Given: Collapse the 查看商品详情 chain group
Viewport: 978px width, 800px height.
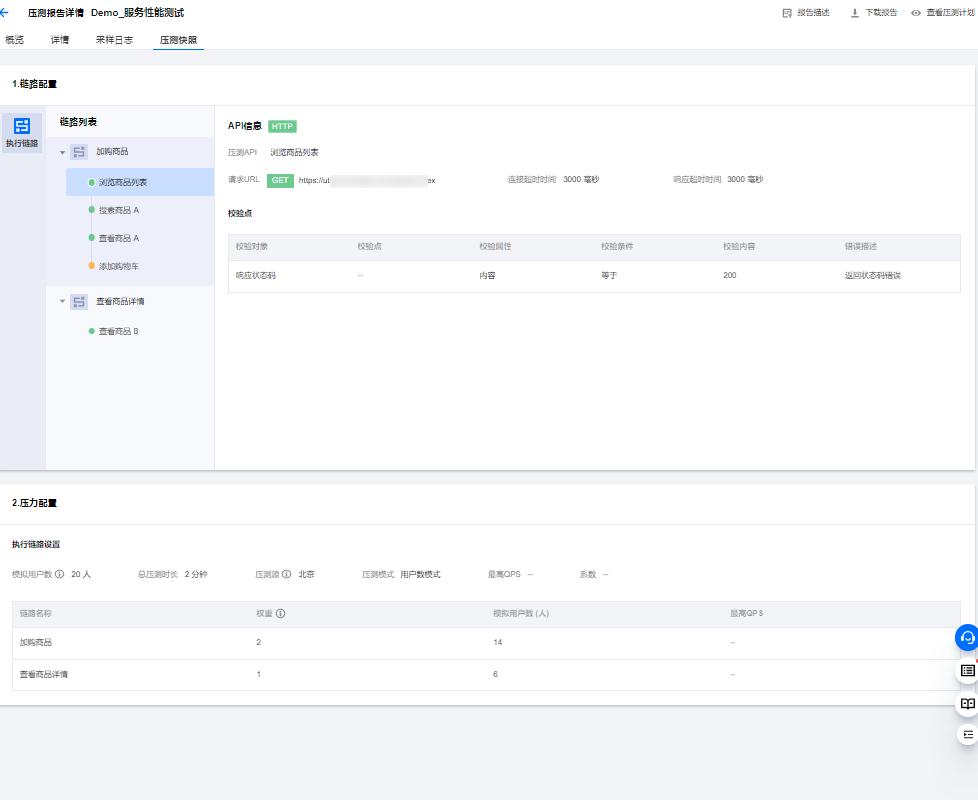Looking at the screenshot, I should tap(62, 301).
